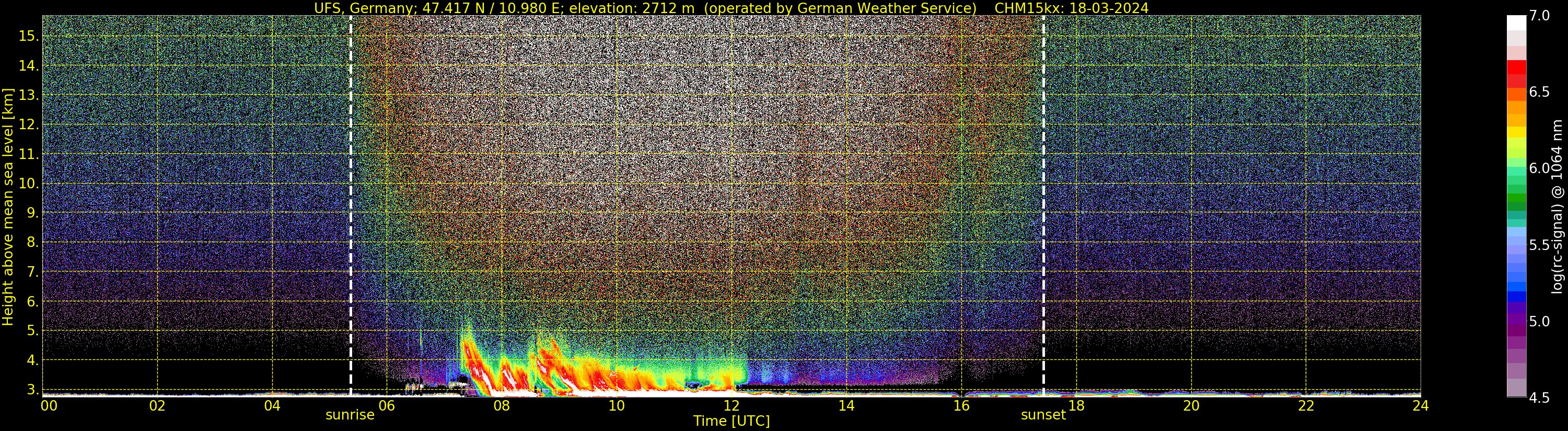This screenshot has height=431, width=1568.
Task: Click the time axis tick label 12
Action: coord(731,405)
